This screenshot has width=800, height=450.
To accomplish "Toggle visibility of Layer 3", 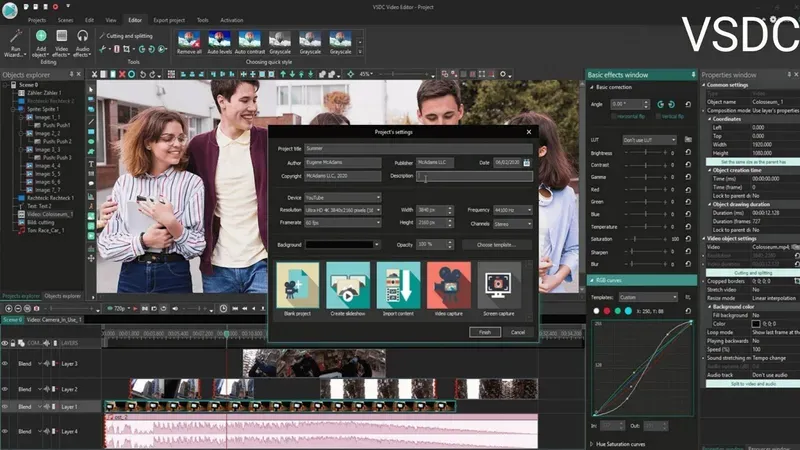I will click(5, 364).
